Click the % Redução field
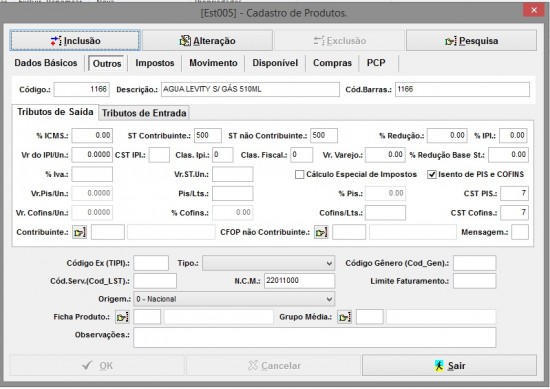Viewport: 550px width, 389px height. (x=447, y=136)
